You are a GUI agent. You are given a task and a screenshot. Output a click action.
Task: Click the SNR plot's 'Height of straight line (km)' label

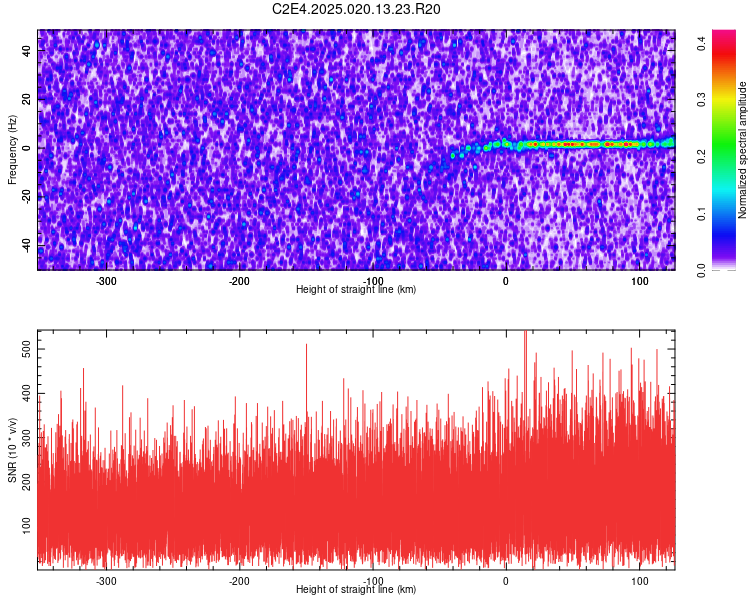[356, 589]
